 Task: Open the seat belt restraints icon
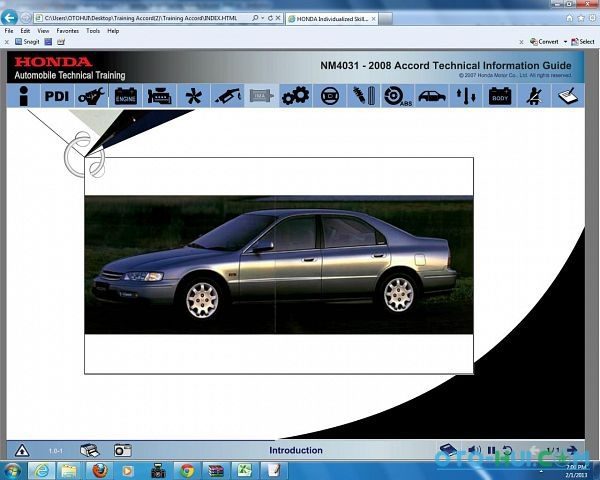[534, 96]
